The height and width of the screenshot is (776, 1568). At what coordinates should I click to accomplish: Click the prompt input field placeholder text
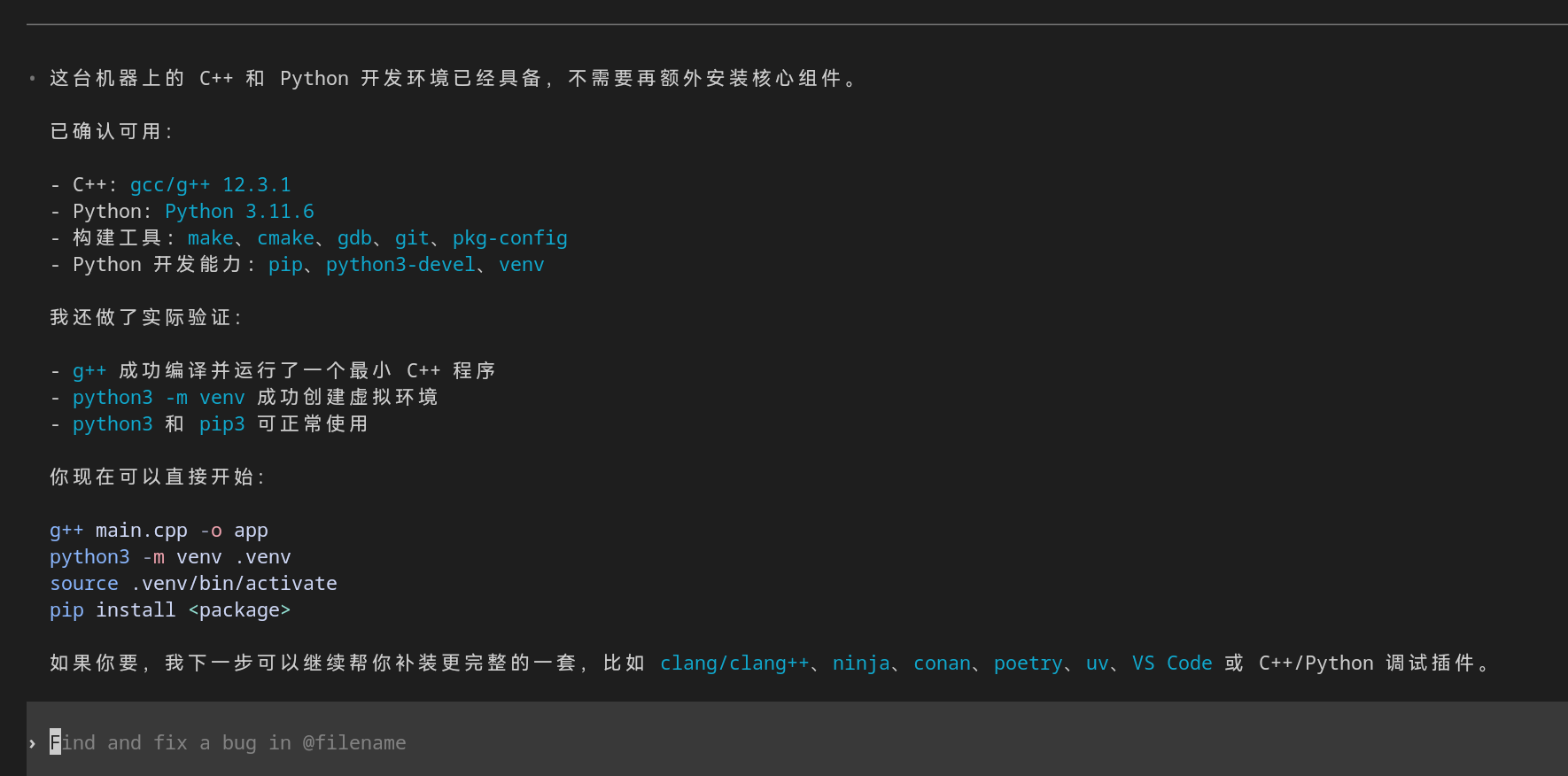[x=228, y=742]
